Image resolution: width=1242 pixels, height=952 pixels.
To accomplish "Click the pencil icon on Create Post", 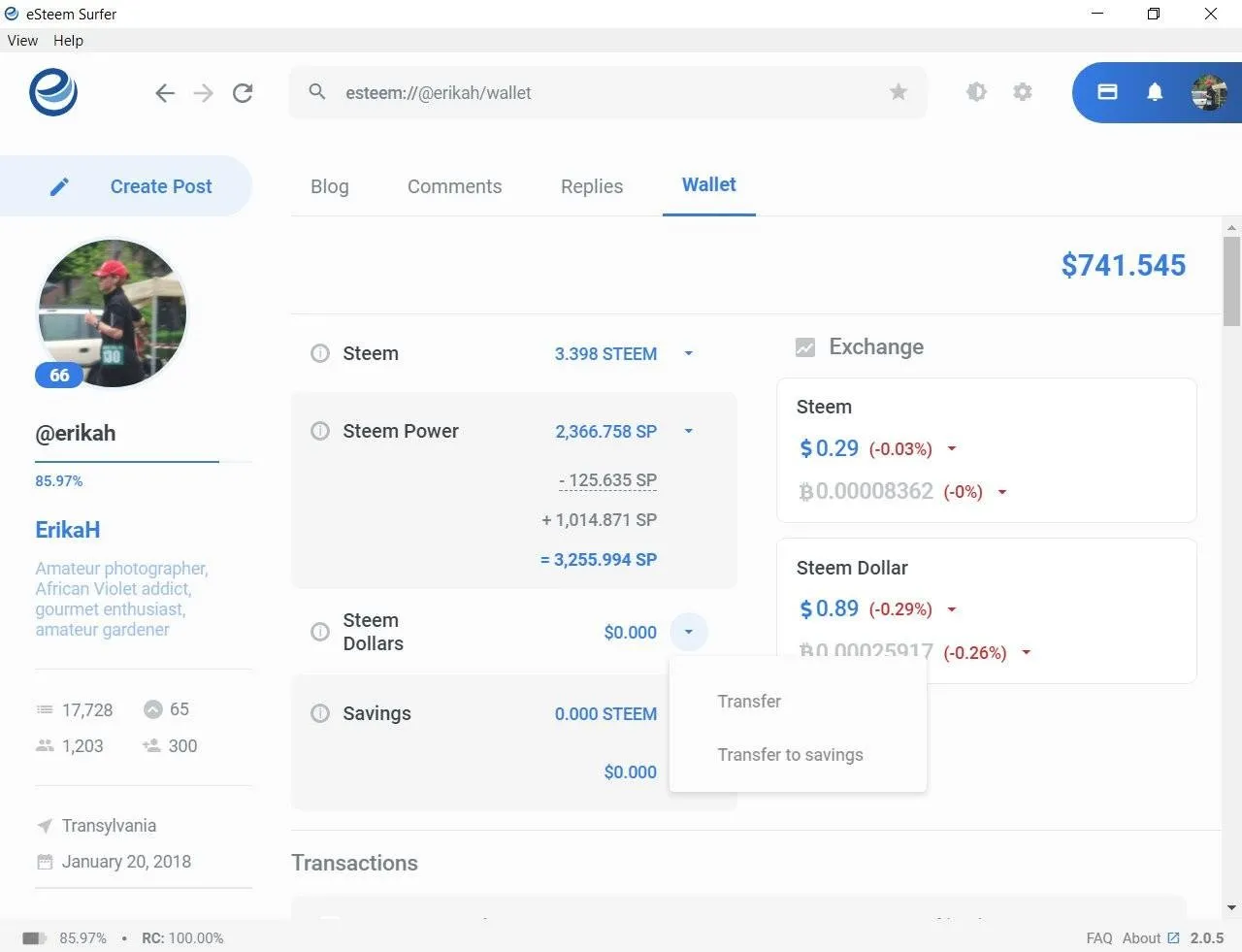I will click(59, 186).
